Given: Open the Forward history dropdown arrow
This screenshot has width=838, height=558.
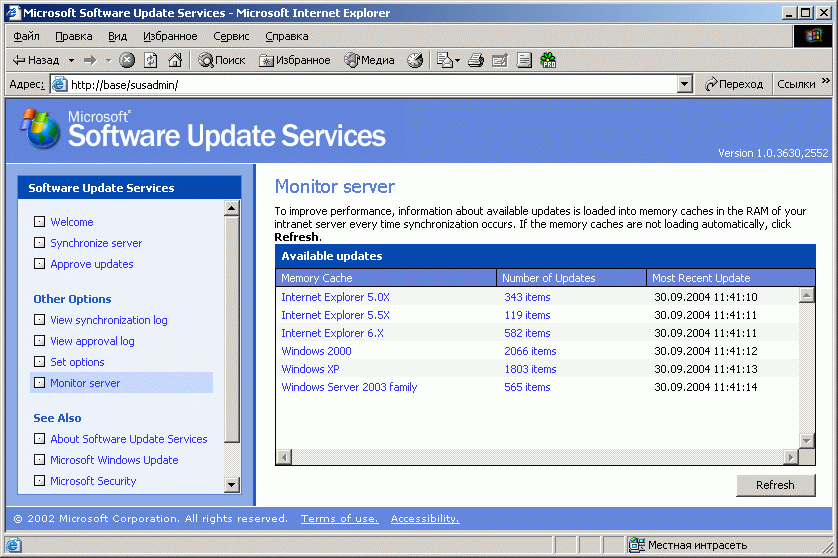Looking at the screenshot, I should [108, 60].
